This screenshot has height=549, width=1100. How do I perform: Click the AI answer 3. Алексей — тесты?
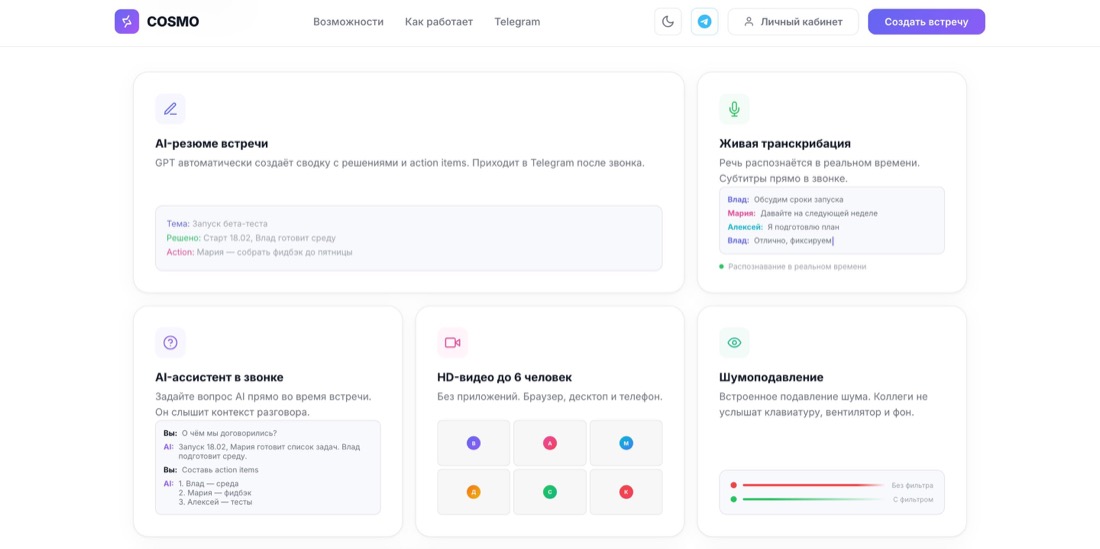pos(215,502)
